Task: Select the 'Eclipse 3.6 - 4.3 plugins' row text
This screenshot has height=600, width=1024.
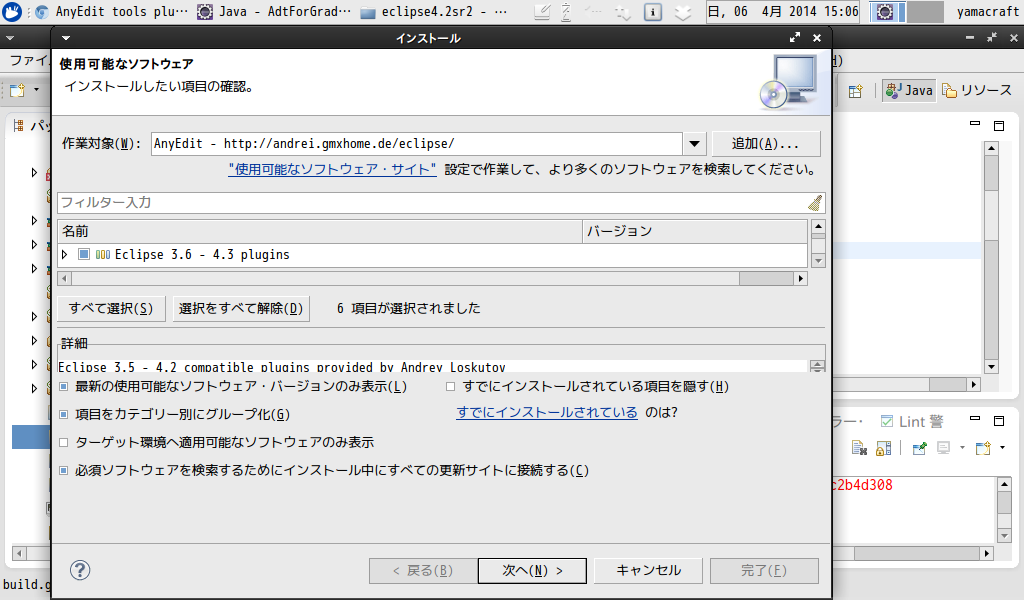Action: click(x=202, y=255)
